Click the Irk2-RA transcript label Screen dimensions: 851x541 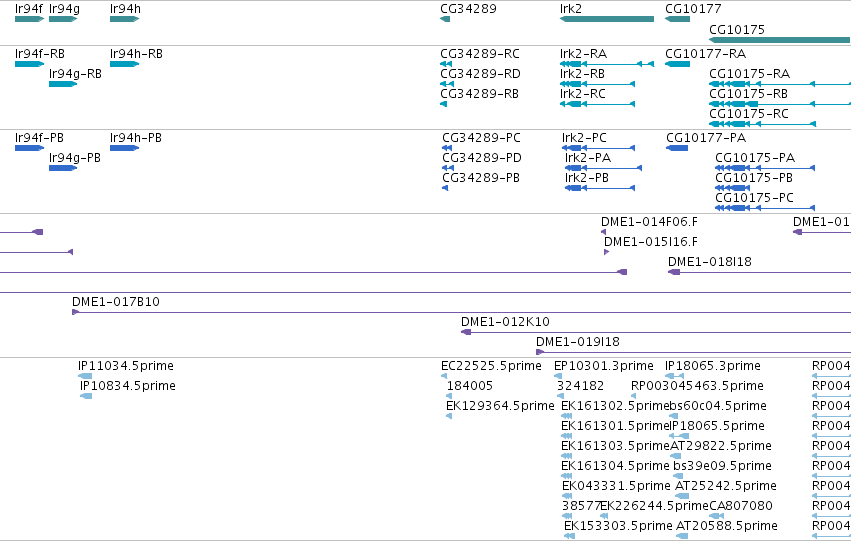tap(583, 54)
